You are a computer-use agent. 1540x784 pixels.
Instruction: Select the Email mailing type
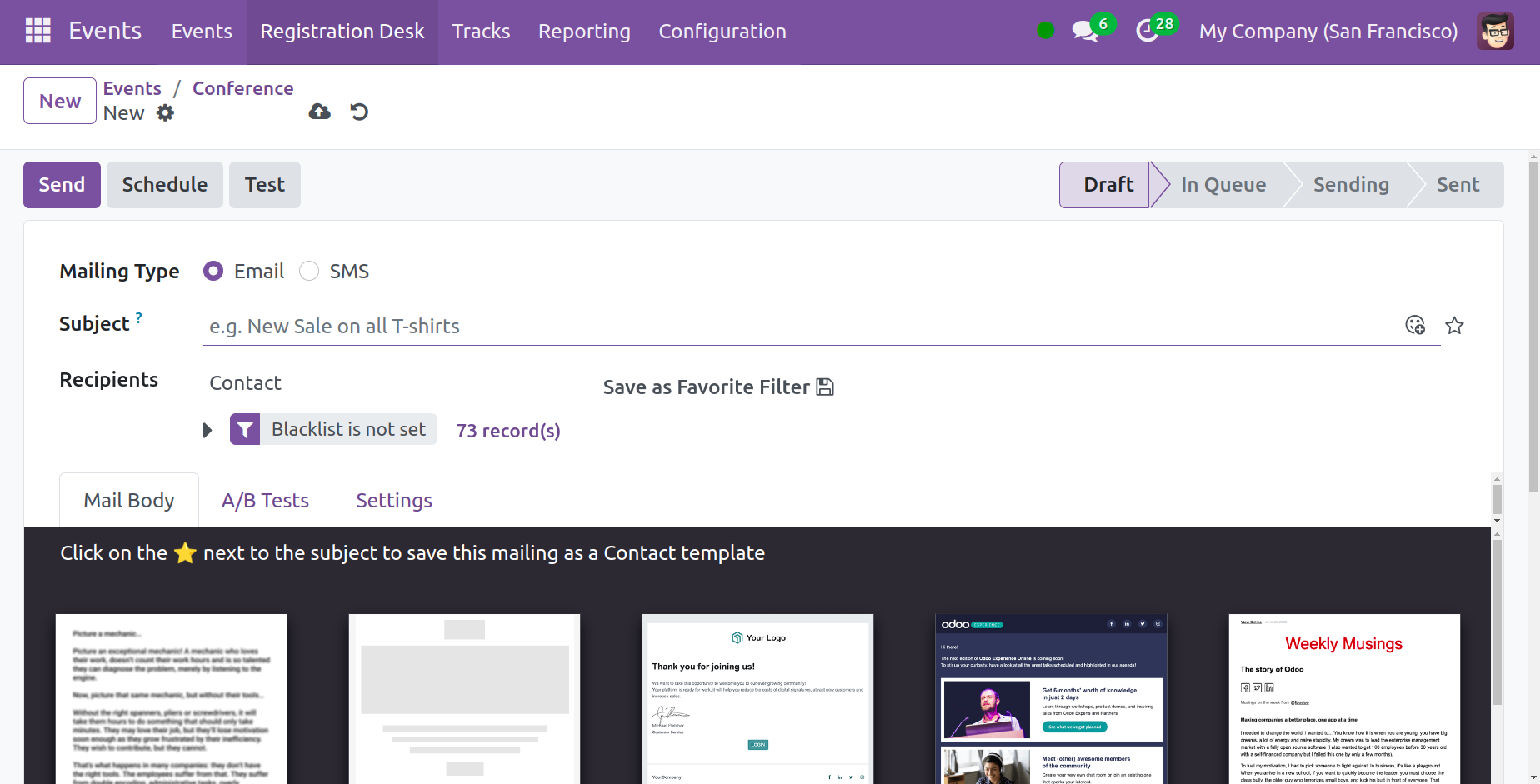(x=213, y=271)
